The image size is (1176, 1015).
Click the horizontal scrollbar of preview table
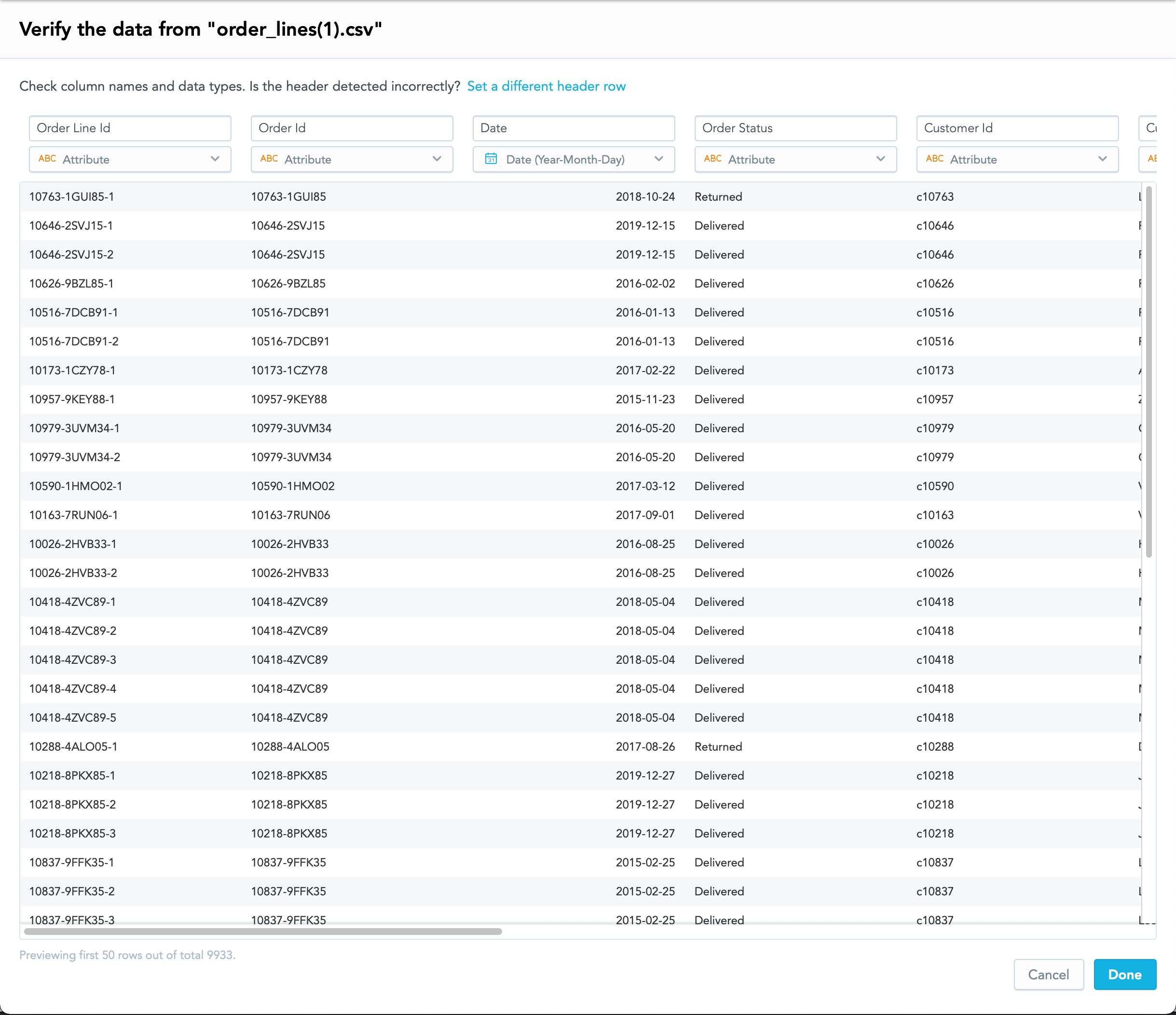(x=263, y=932)
